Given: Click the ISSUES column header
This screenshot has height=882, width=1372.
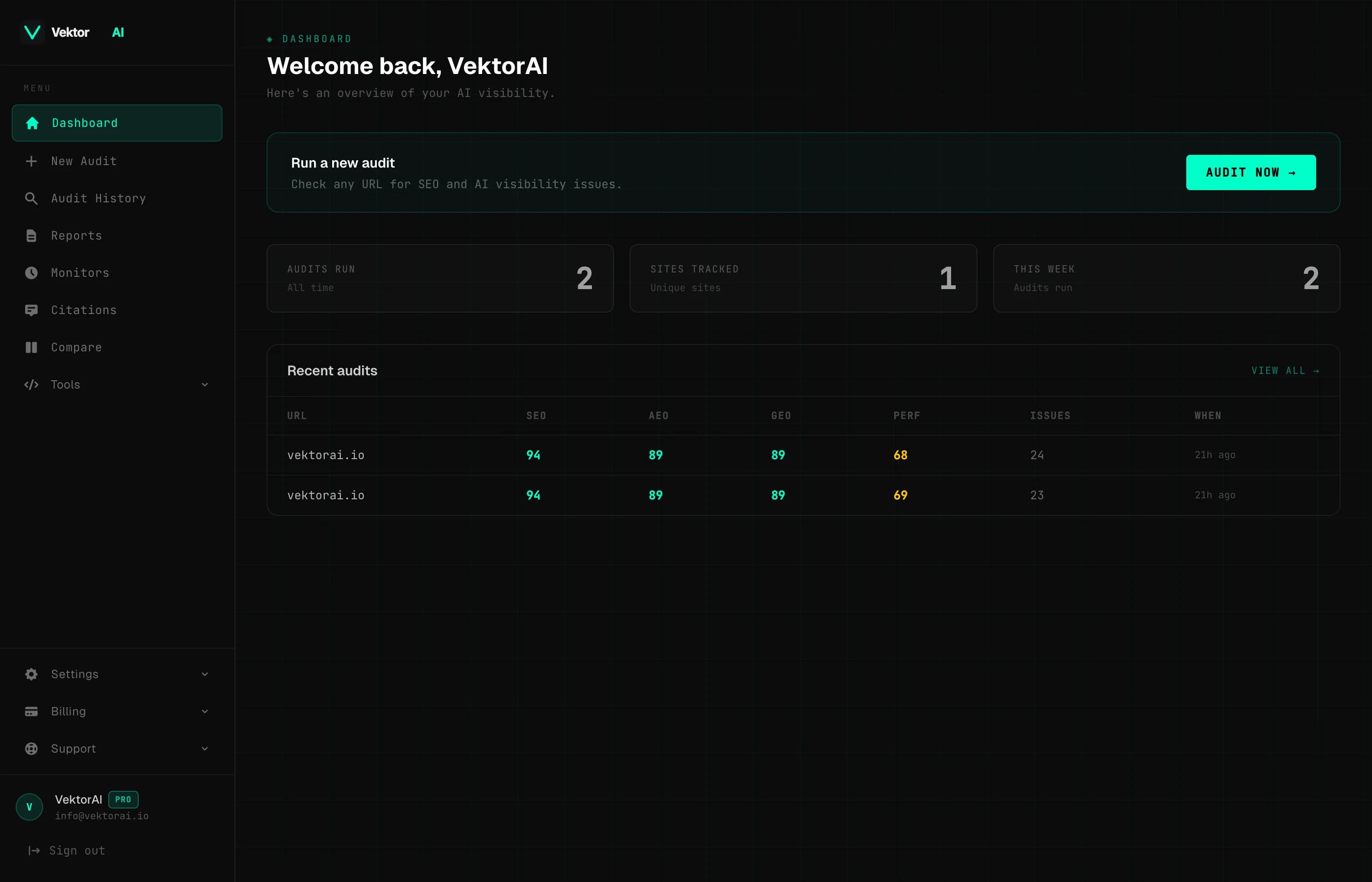Looking at the screenshot, I should (1050, 415).
